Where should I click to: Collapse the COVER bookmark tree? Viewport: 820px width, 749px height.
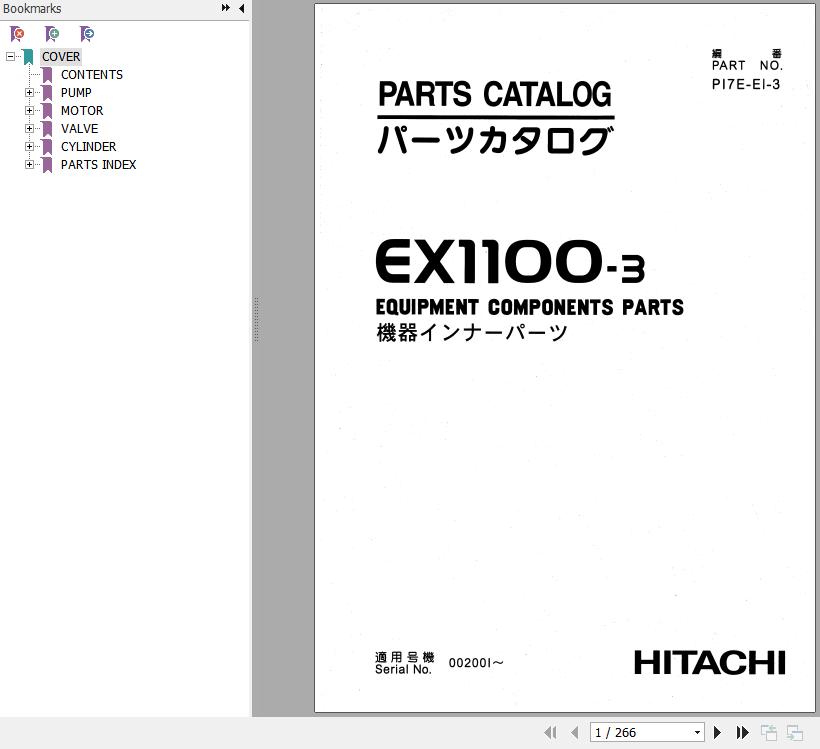coord(10,56)
